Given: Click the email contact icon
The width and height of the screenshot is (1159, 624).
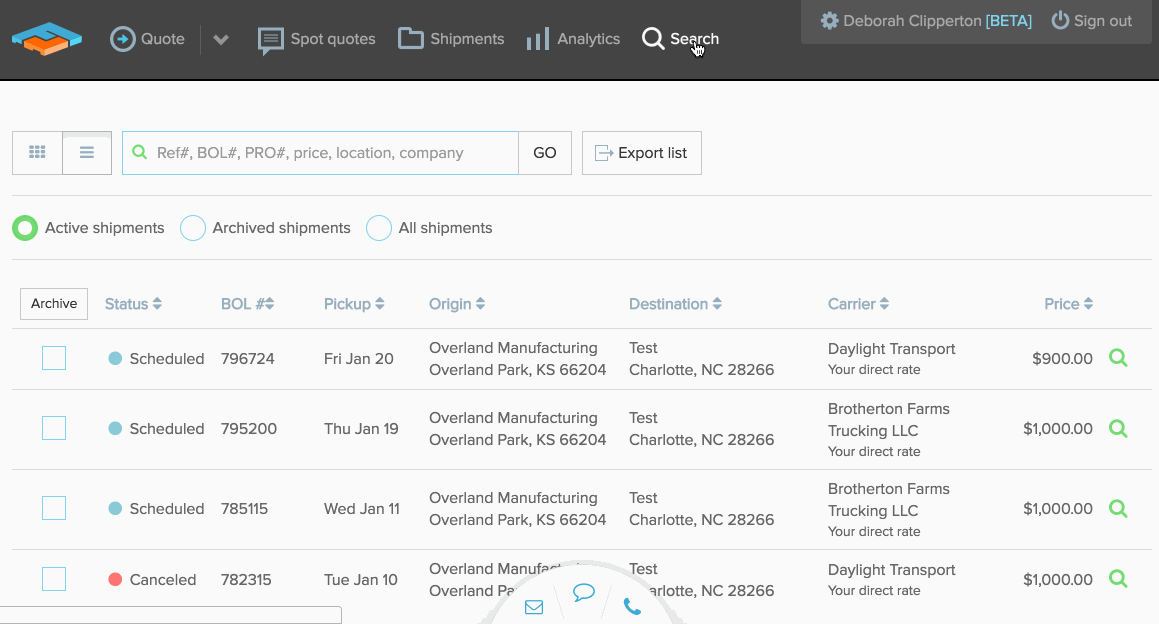Looking at the screenshot, I should 534,607.
